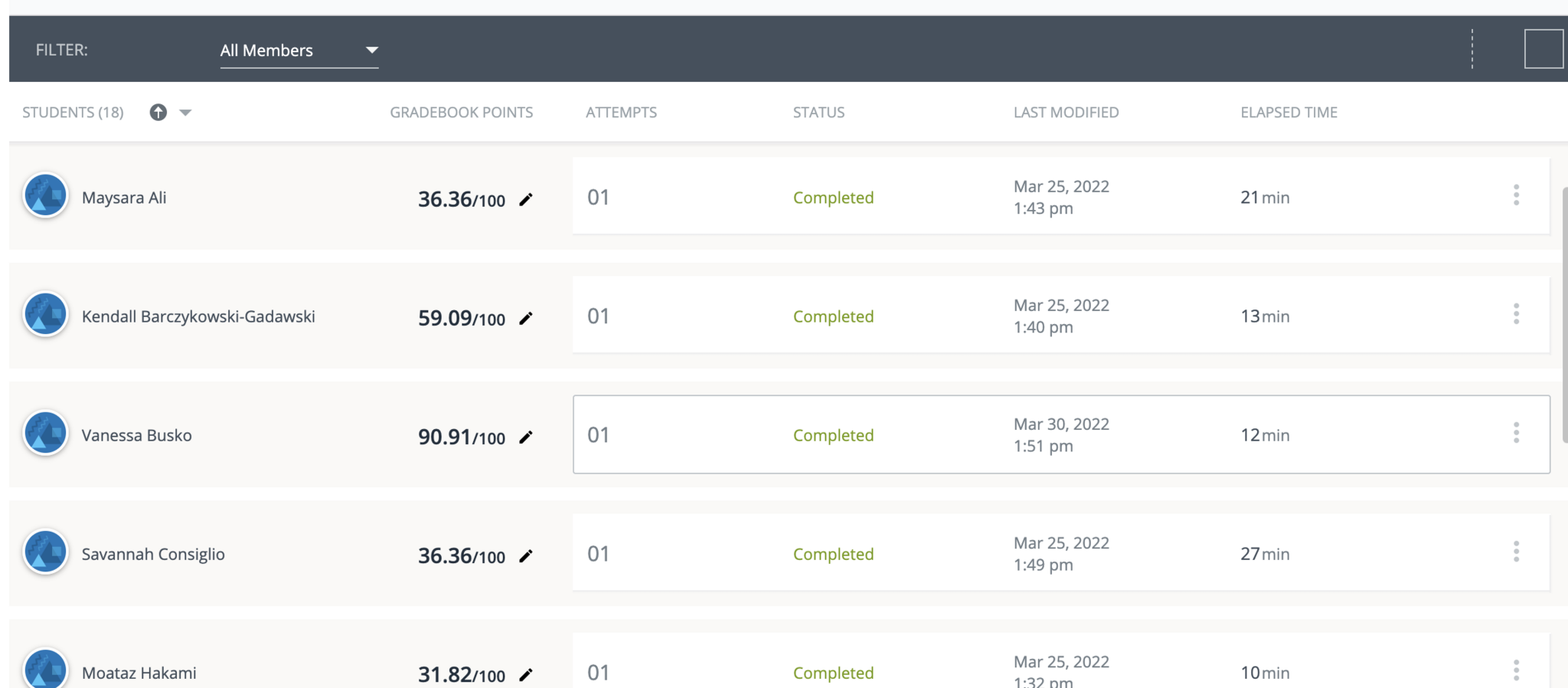The width and height of the screenshot is (1568, 688).
Task: Click the dotted divider handle in filter bar
Action: pyautogui.click(x=1472, y=49)
